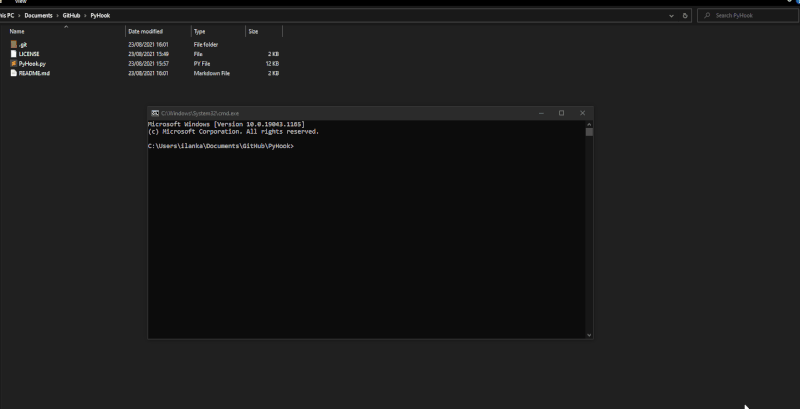Sort files by Name column

click(x=17, y=31)
